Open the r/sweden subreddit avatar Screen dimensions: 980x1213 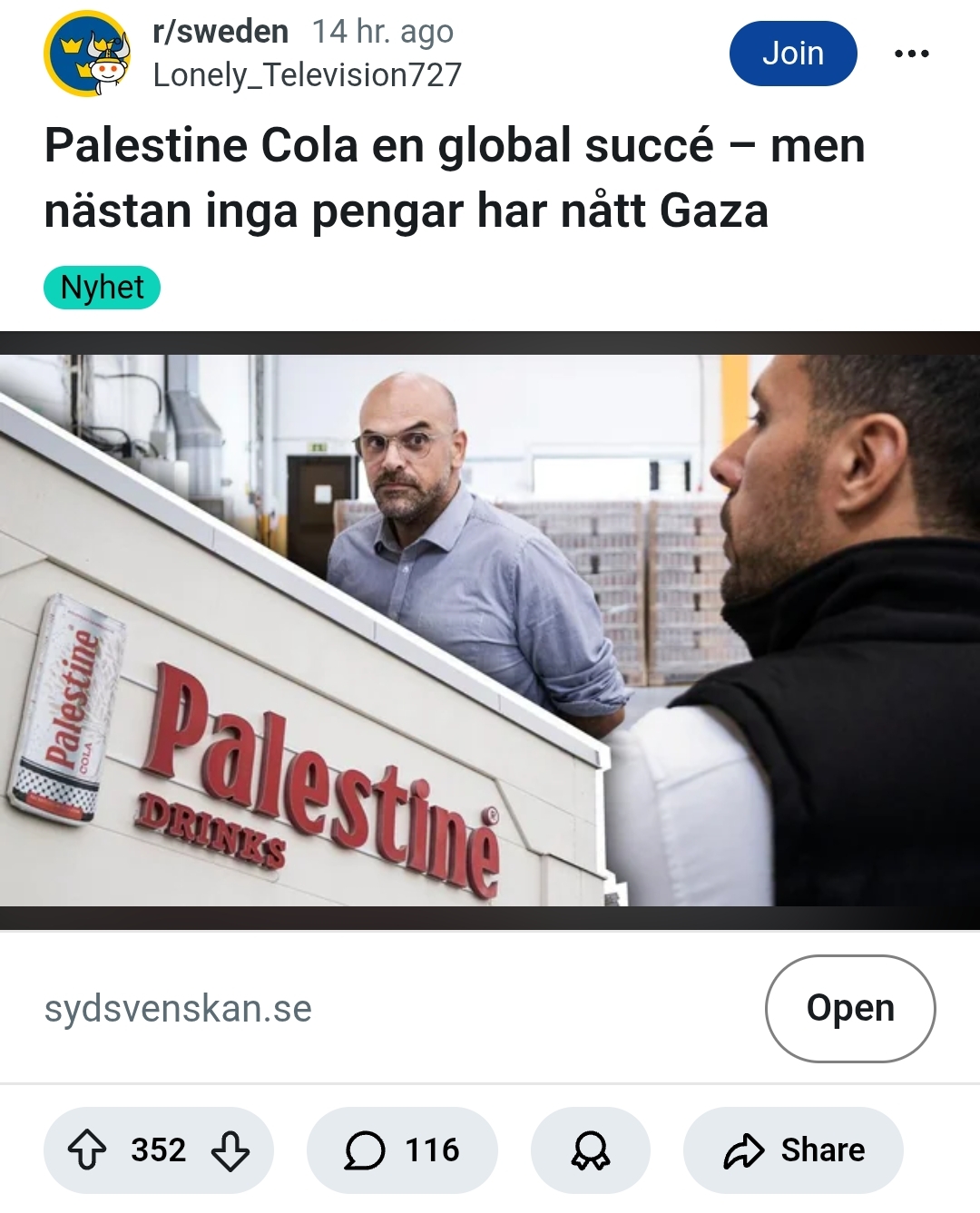click(87, 54)
